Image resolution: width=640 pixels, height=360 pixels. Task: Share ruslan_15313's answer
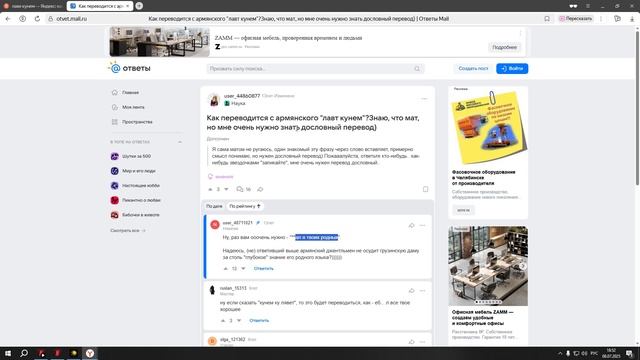(411, 291)
